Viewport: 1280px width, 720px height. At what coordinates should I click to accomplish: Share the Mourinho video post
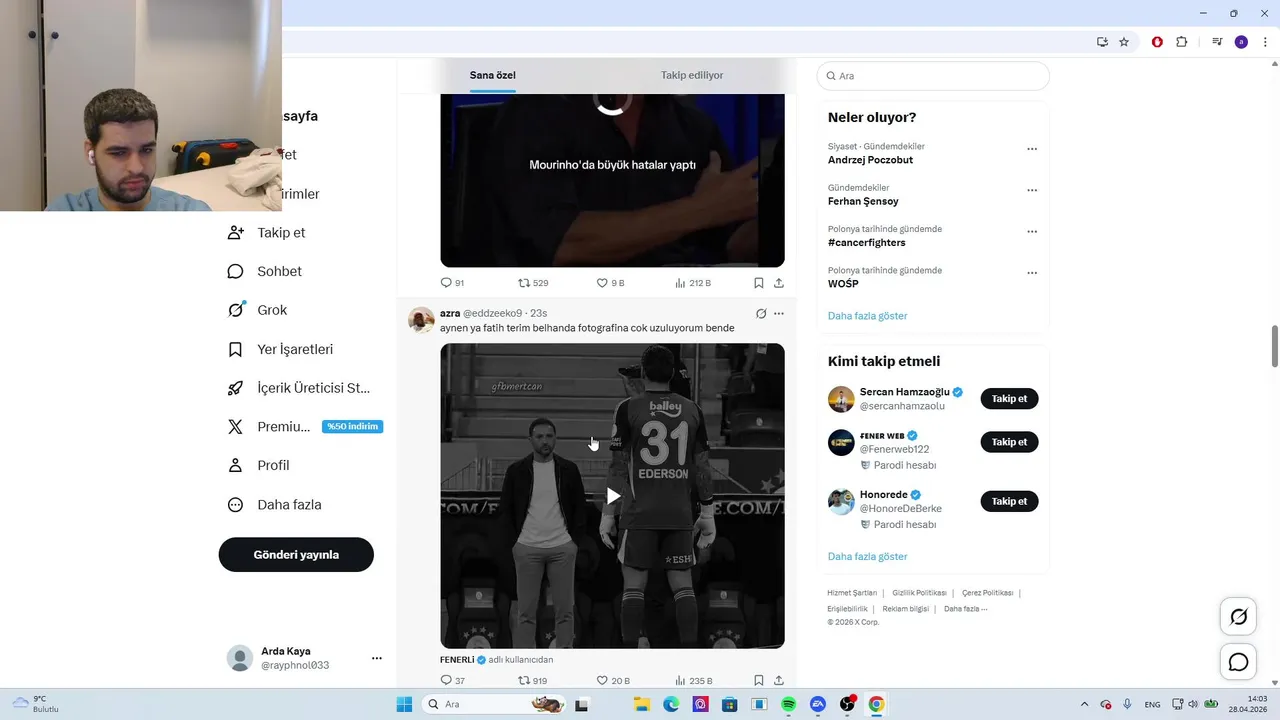pyautogui.click(x=779, y=283)
